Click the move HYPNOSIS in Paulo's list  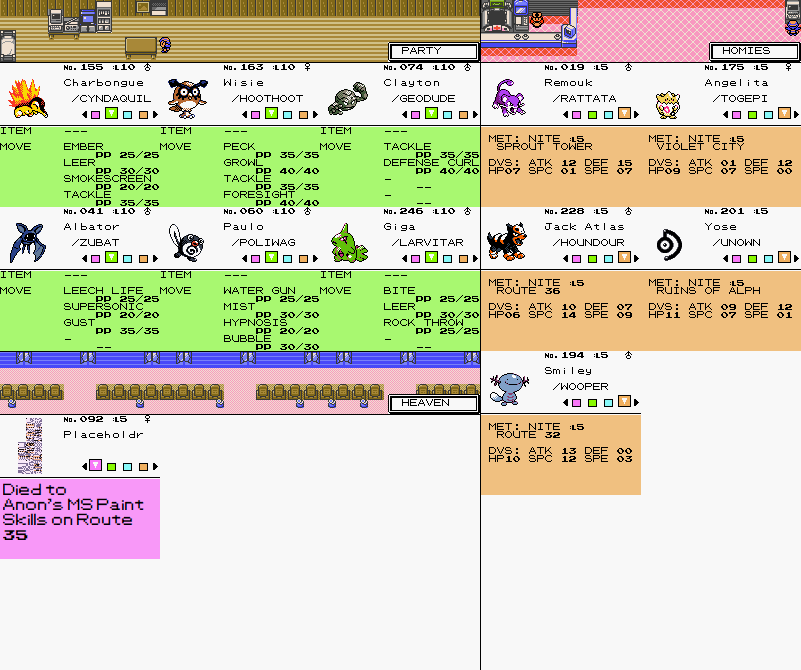click(255, 323)
